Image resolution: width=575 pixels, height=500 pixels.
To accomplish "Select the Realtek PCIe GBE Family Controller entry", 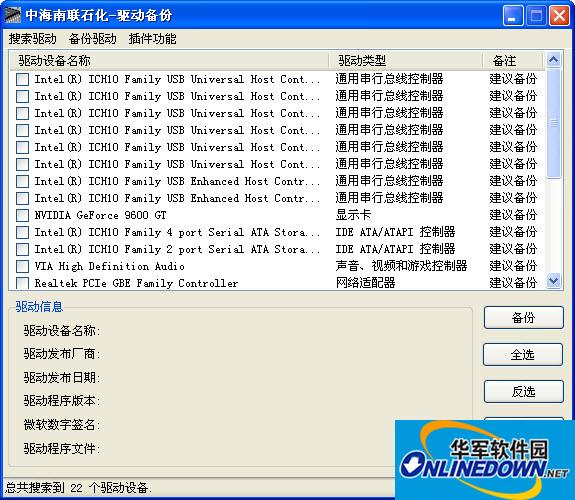I will pyautogui.click(x=136, y=283).
